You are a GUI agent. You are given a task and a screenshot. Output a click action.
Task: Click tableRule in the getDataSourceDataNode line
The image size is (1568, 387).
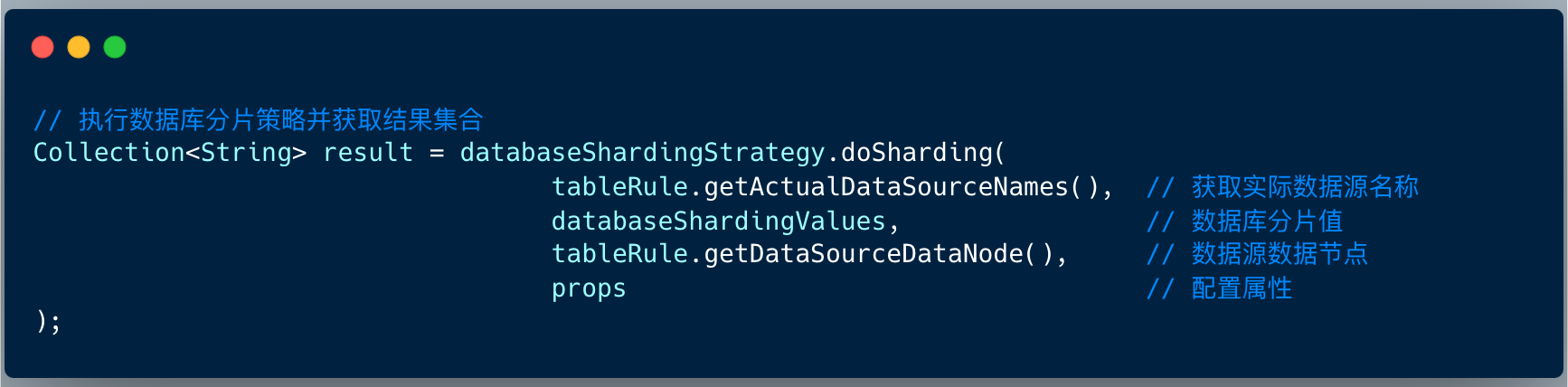pos(620,254)
